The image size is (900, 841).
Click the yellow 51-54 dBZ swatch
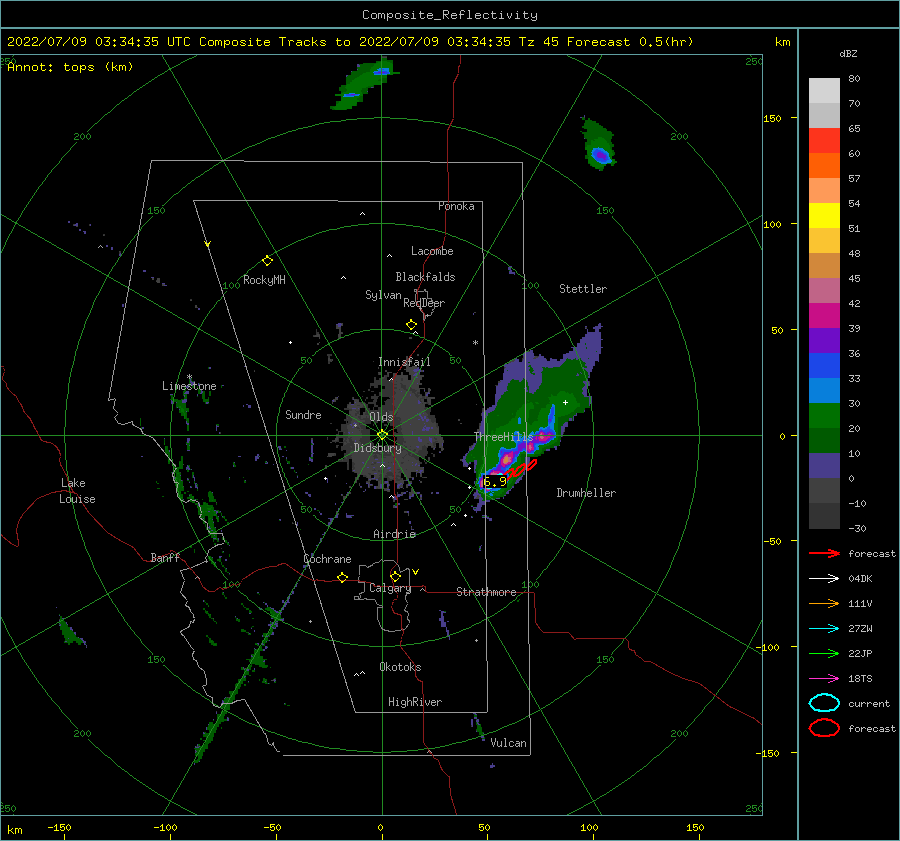click(824, 216)
